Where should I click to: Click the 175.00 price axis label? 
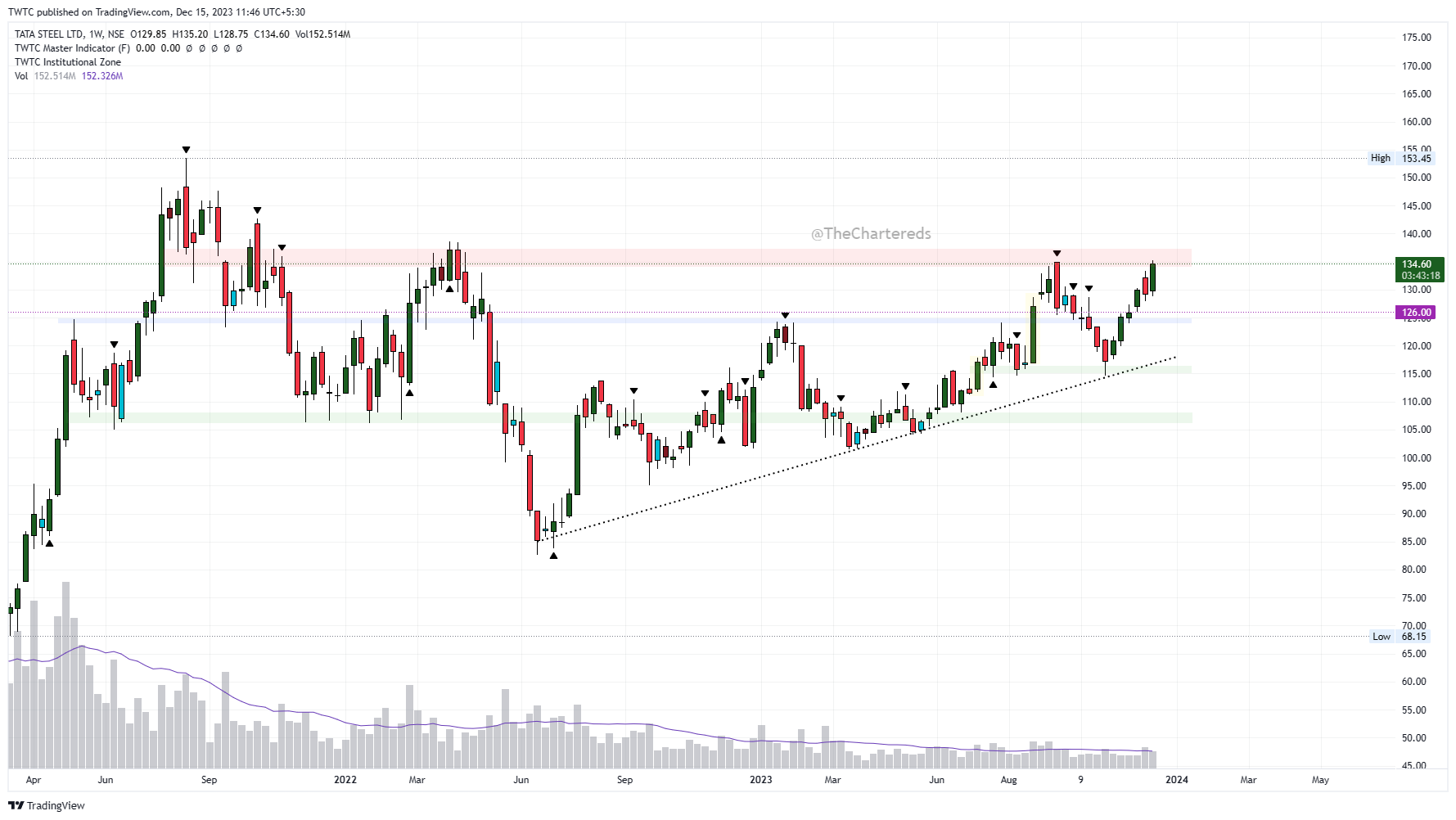click(x=1417, y=38)
